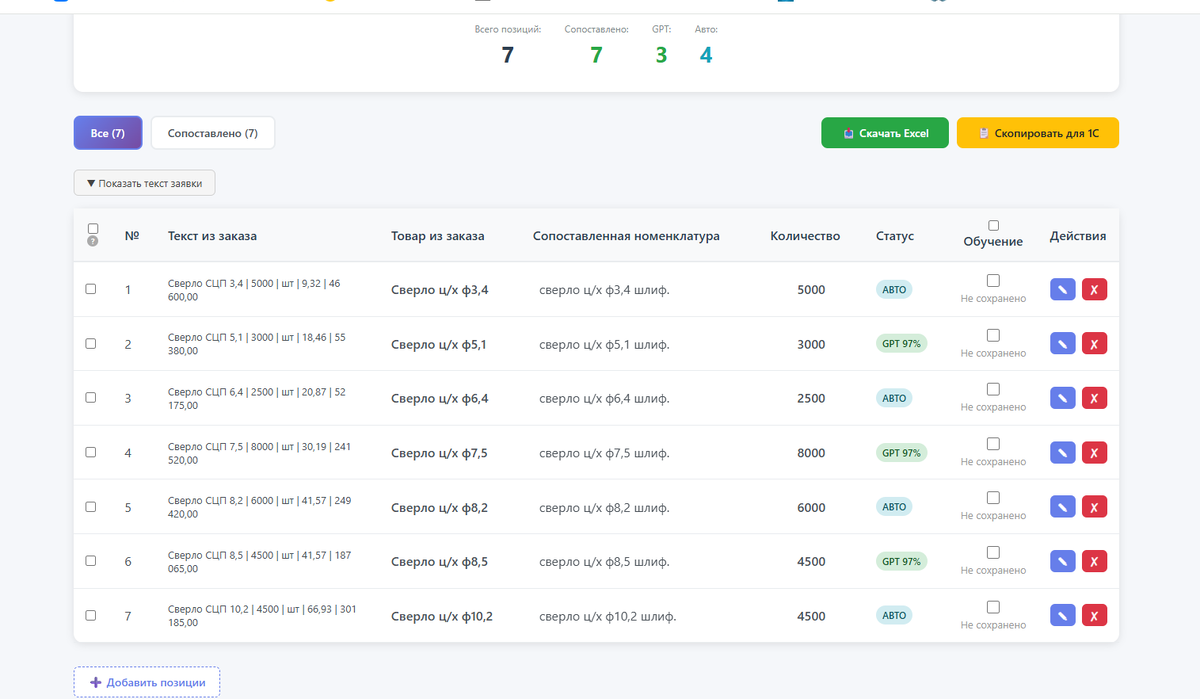
Task: Delete row 3 Сверло ц/х ф6,4
Action: point(1094,398)
